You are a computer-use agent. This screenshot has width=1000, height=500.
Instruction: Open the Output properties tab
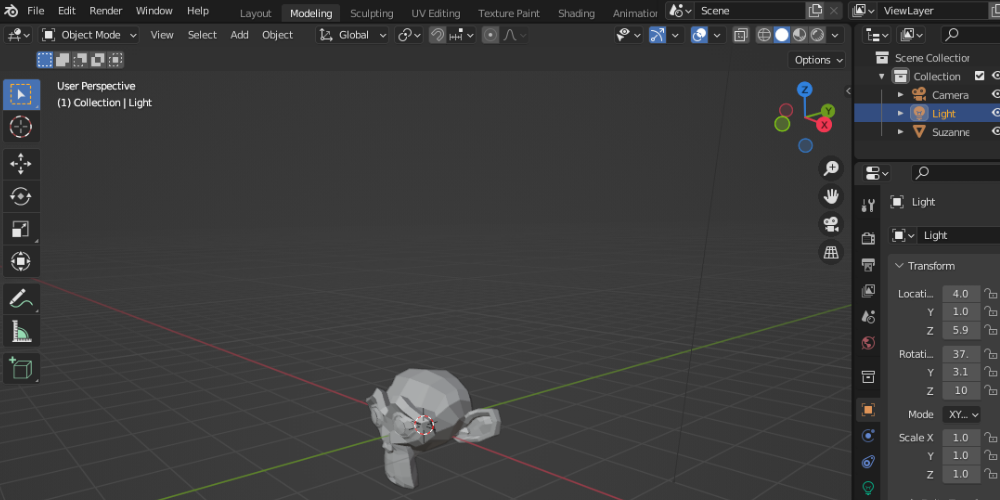[868, 265]
